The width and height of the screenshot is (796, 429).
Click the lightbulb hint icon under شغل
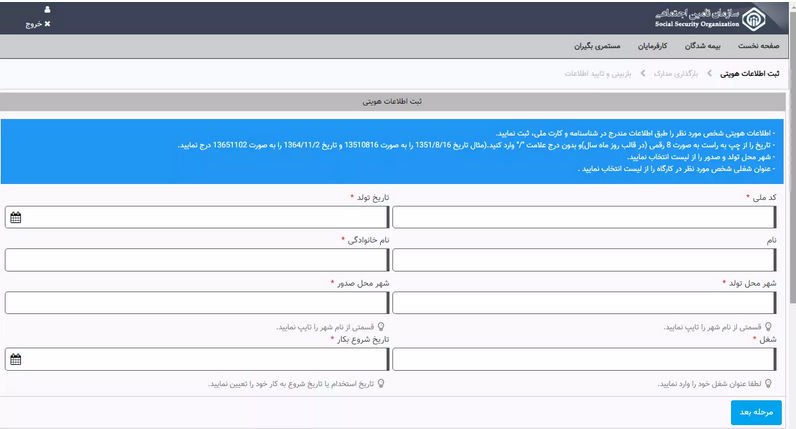768,383
